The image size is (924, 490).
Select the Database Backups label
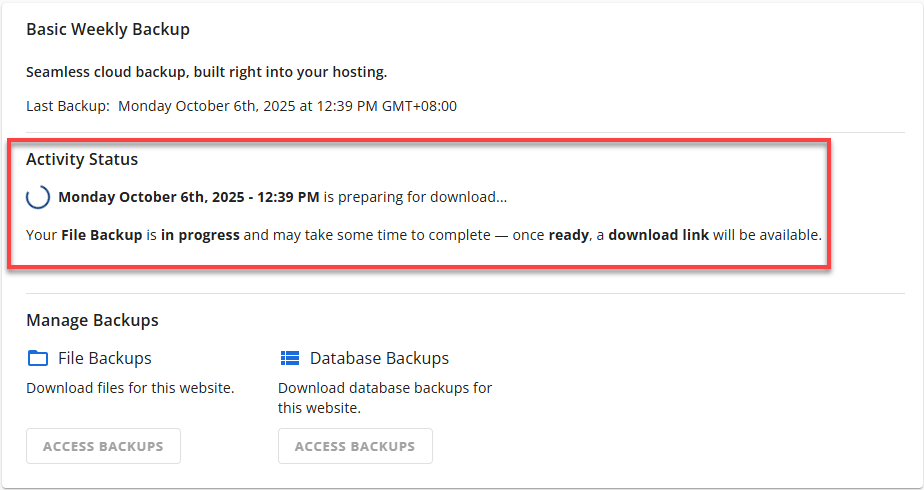(379, 358)
